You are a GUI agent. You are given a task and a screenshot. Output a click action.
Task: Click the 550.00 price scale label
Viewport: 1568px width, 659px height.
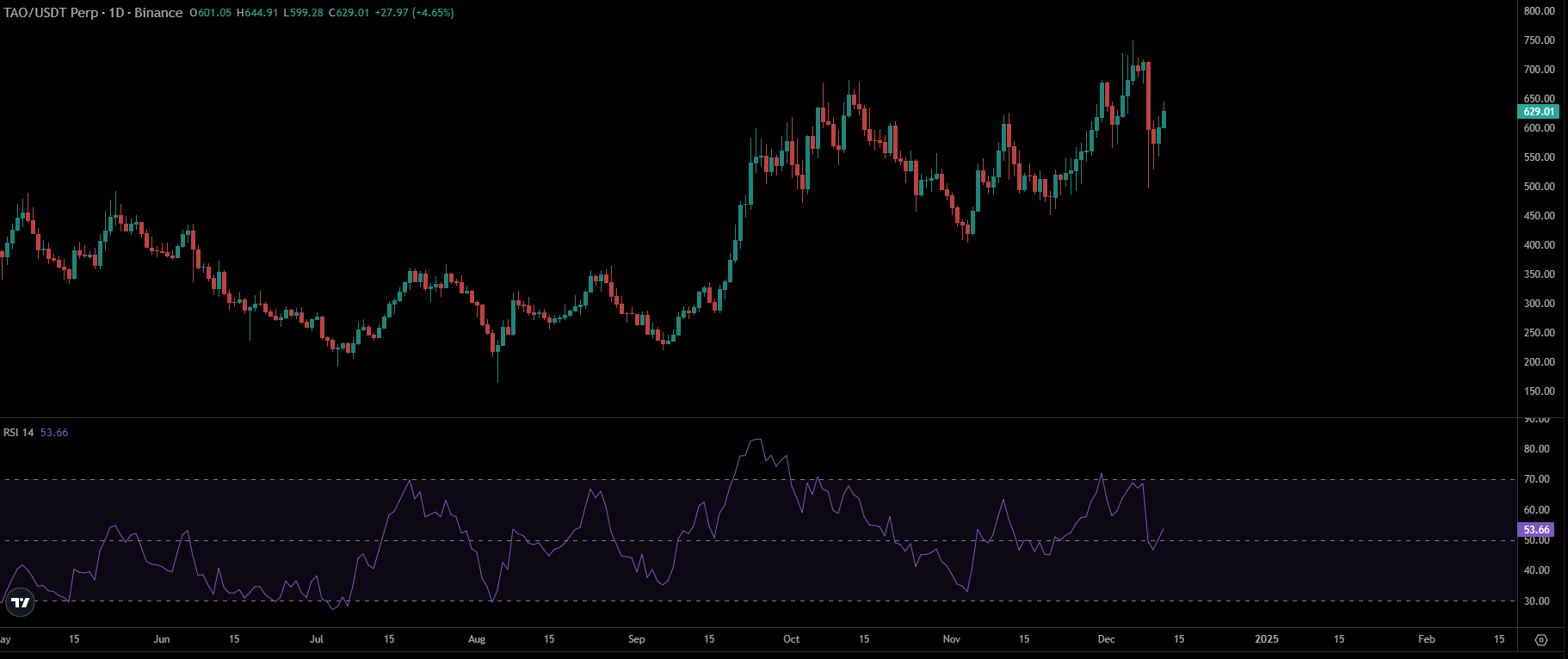pos(1539,157)
